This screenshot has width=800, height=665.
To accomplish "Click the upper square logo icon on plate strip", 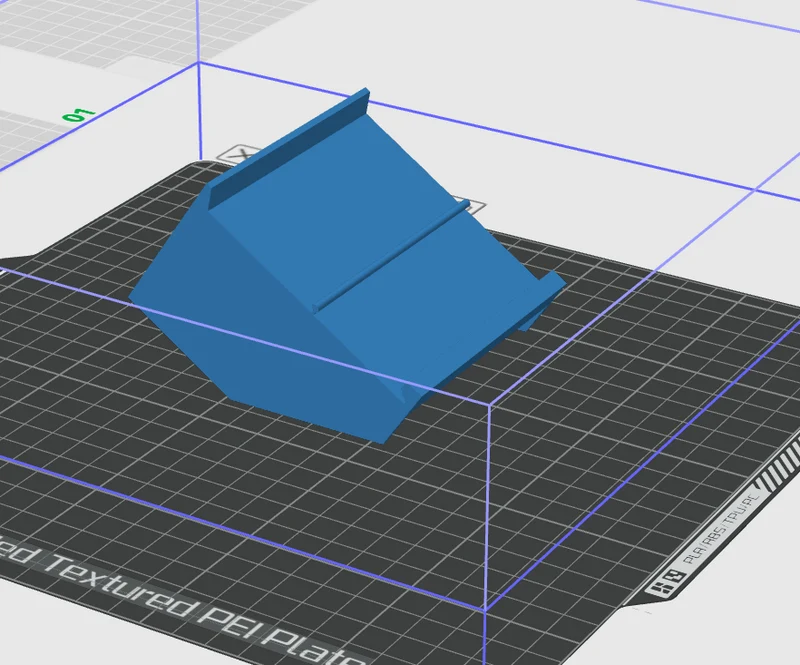I will tap(675, 577).
